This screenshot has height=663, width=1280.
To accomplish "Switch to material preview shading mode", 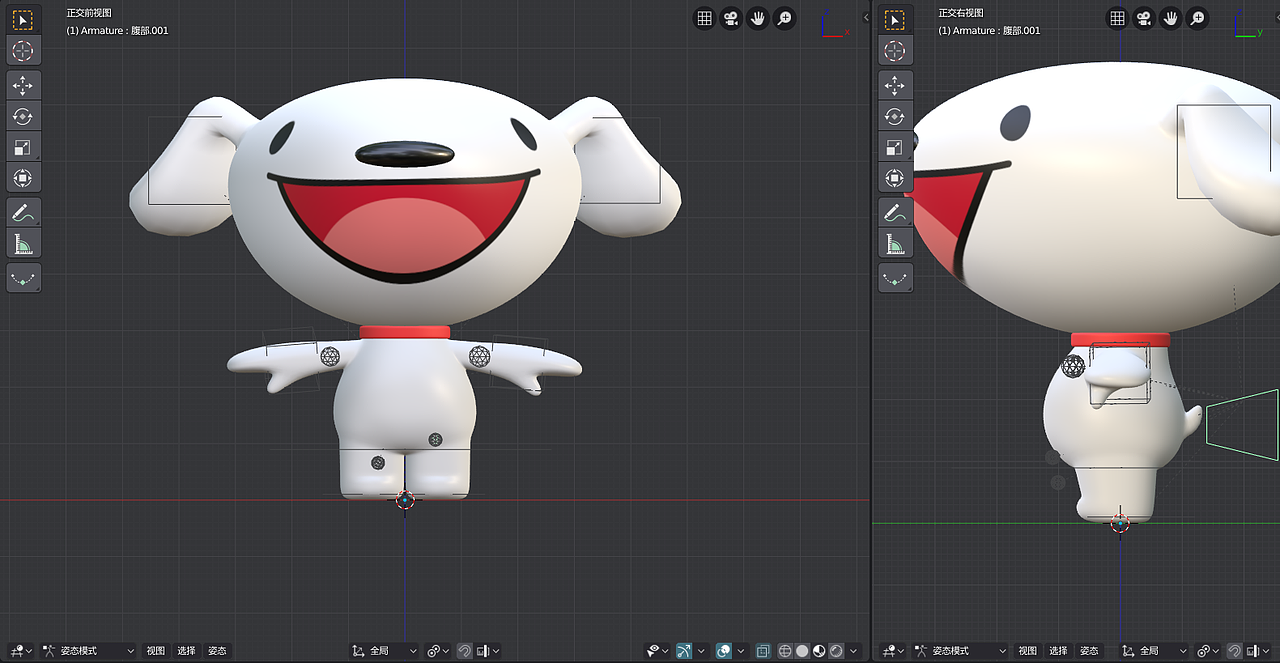I will pyautogui.click(x=819, y=651).
